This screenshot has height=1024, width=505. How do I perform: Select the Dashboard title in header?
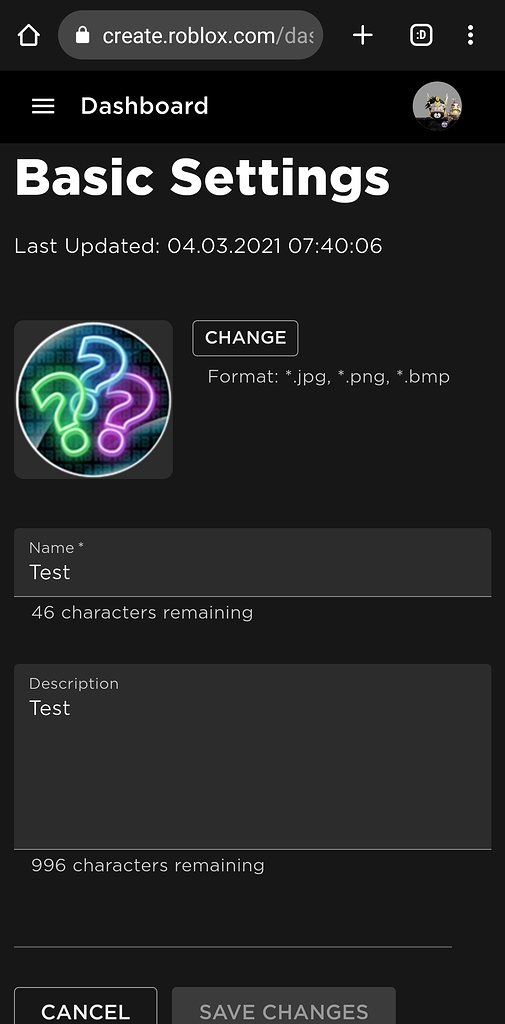144,106
